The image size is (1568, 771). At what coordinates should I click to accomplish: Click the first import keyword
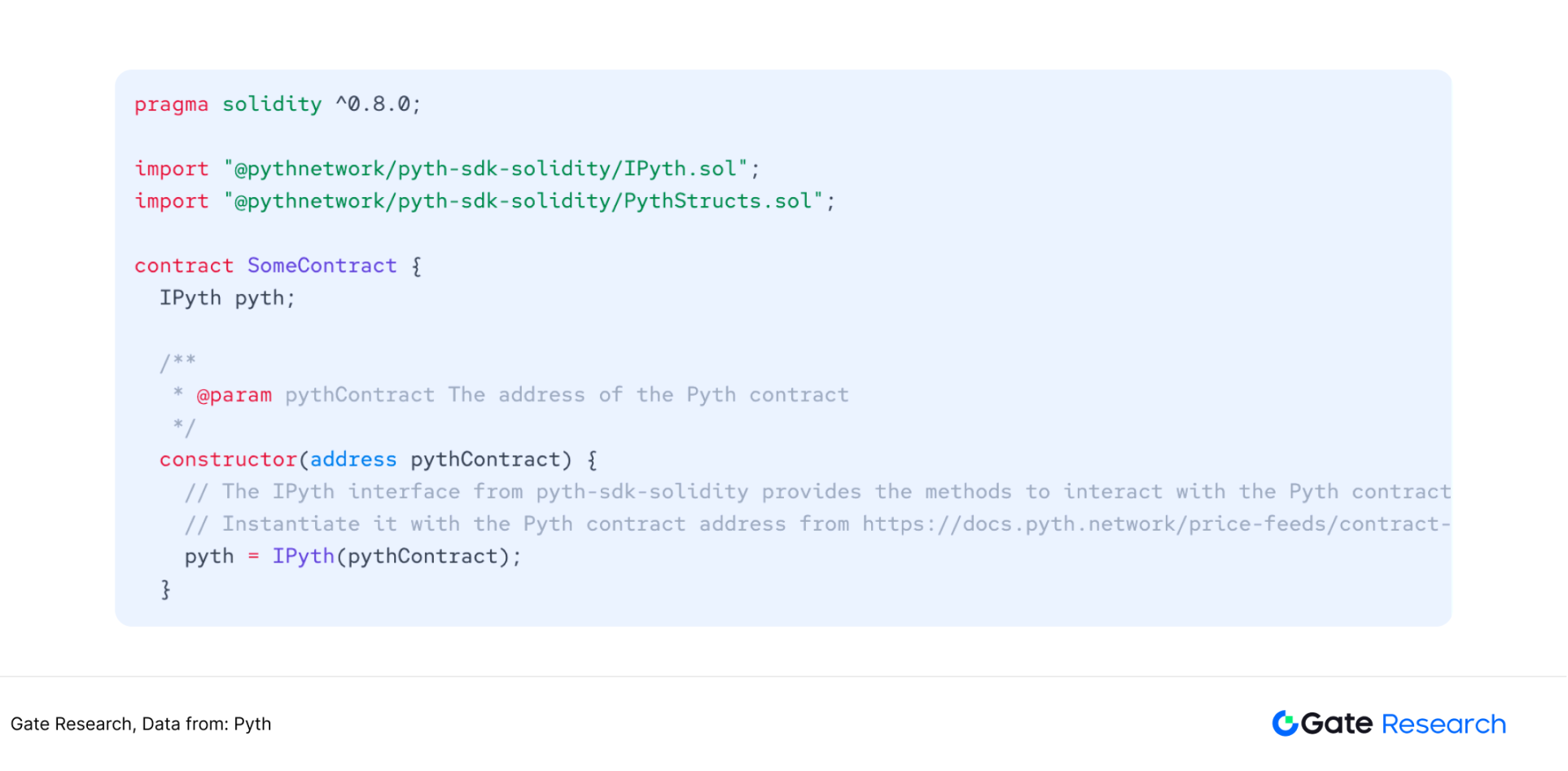click(x=171, y=169)
